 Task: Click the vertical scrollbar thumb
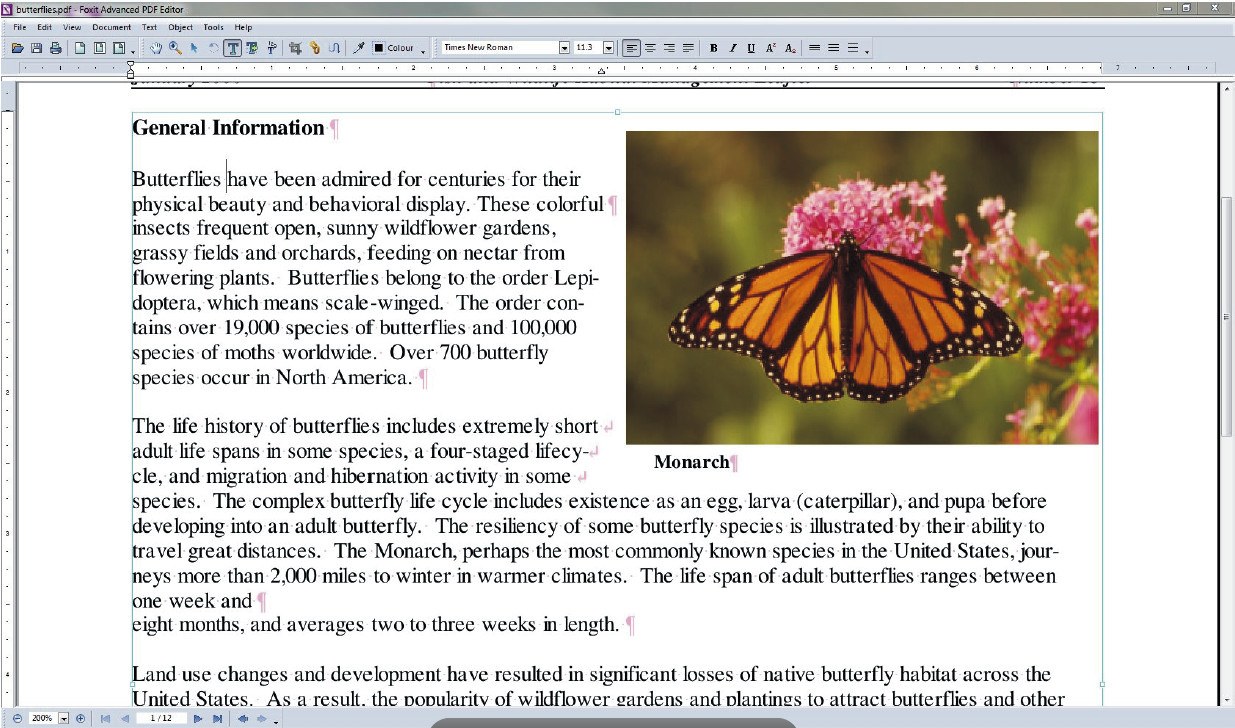pos(1228,316)
